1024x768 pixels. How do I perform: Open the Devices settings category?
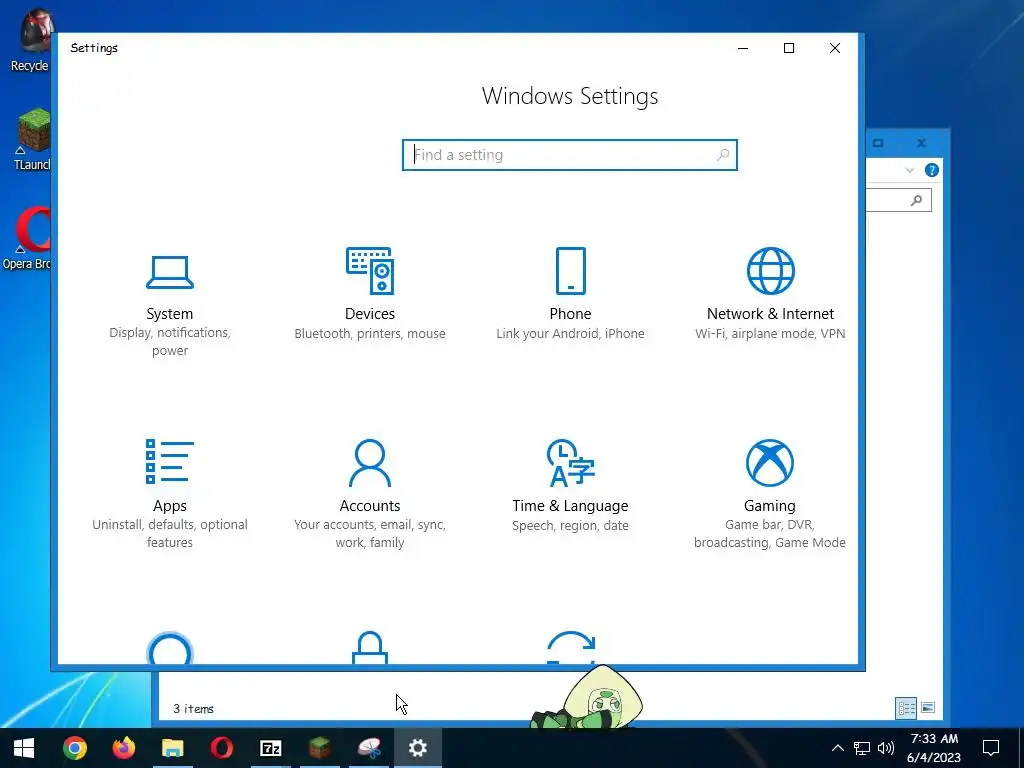[370, 294]
